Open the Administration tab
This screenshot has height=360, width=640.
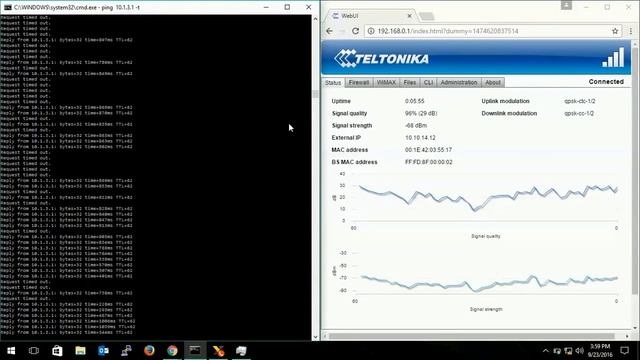[459, 82]
